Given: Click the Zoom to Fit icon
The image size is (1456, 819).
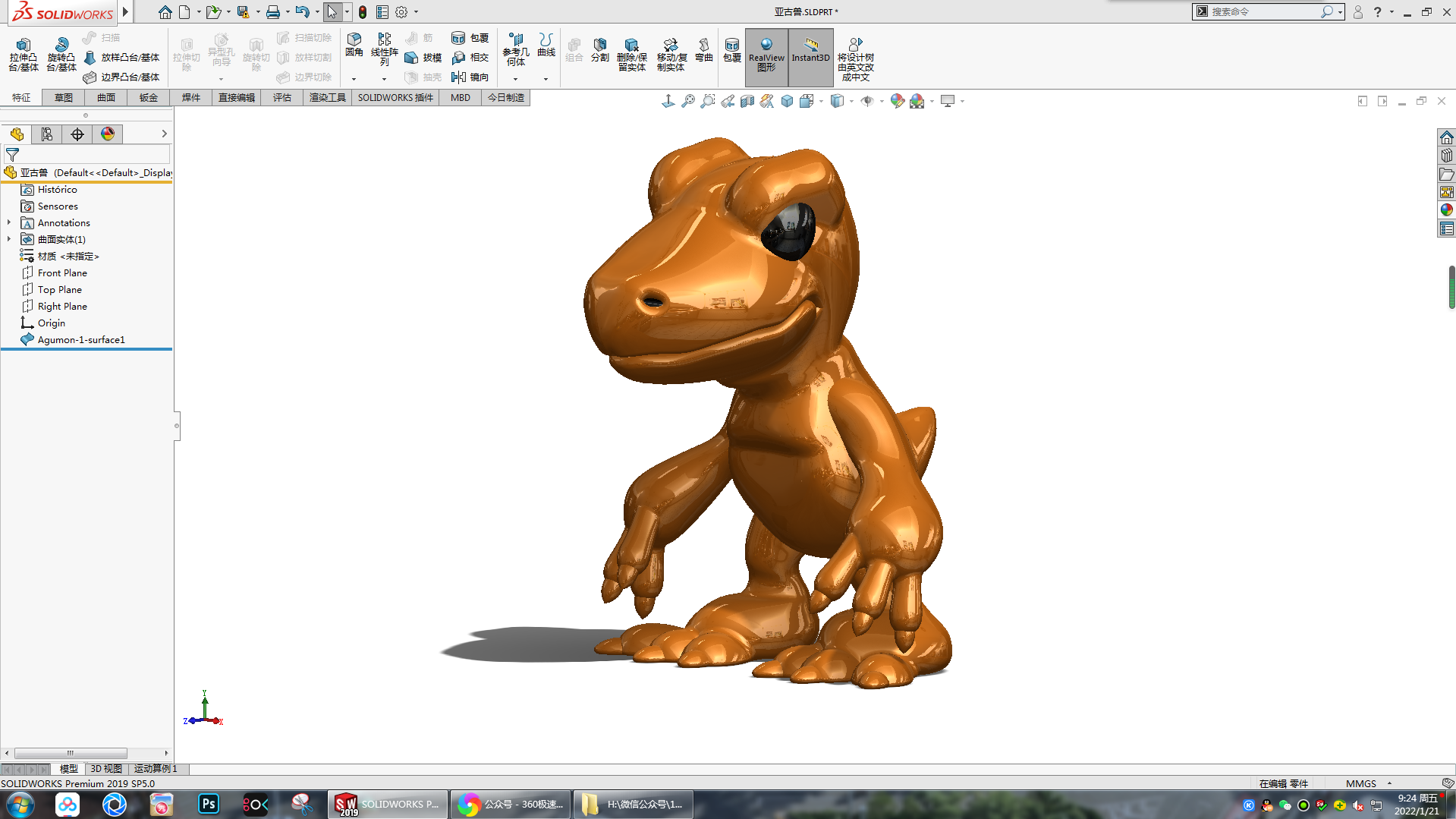Looking at the screenshot, I should tap(688, 101).
